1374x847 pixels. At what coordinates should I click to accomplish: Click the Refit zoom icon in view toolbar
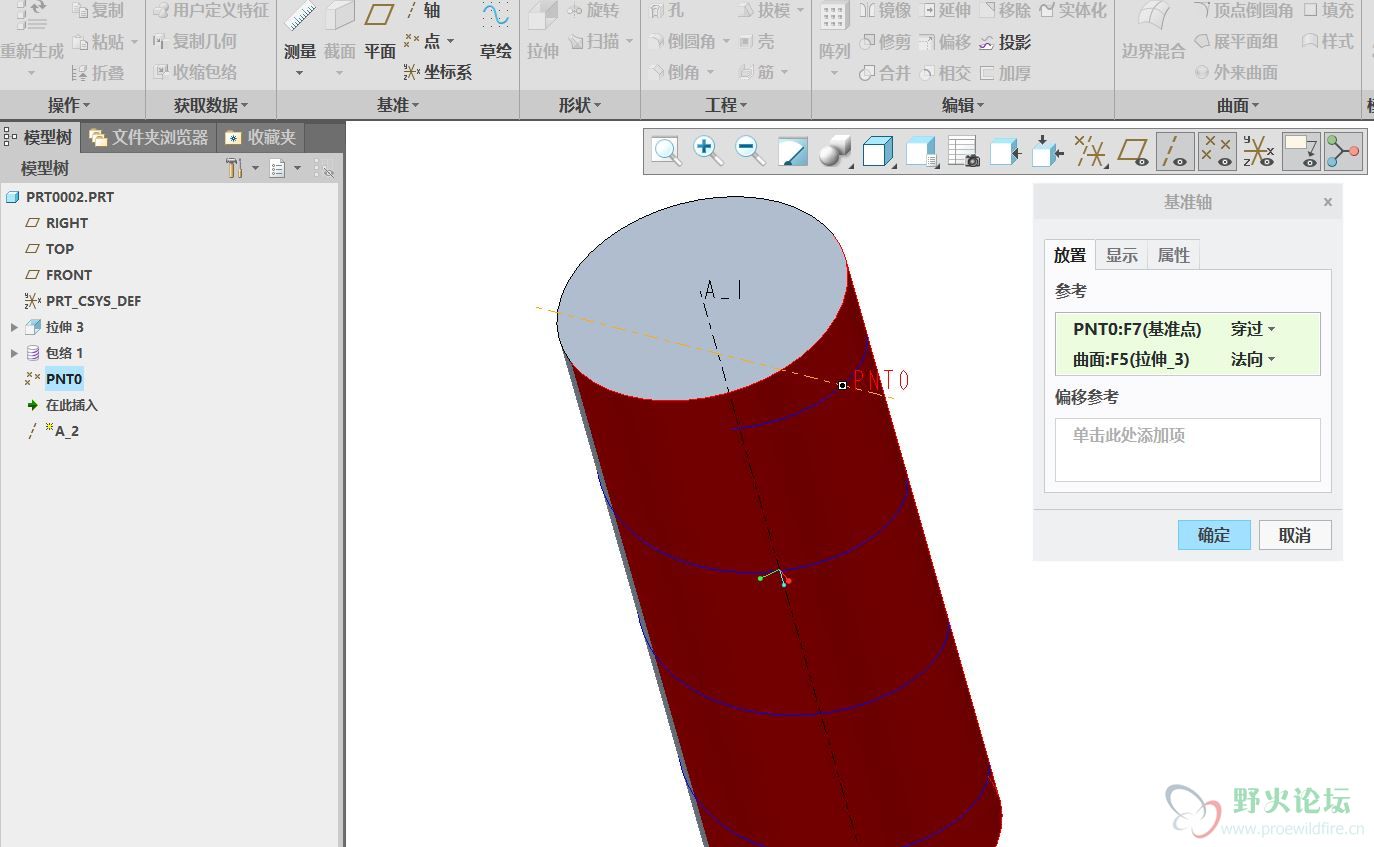tap(666, 152)
